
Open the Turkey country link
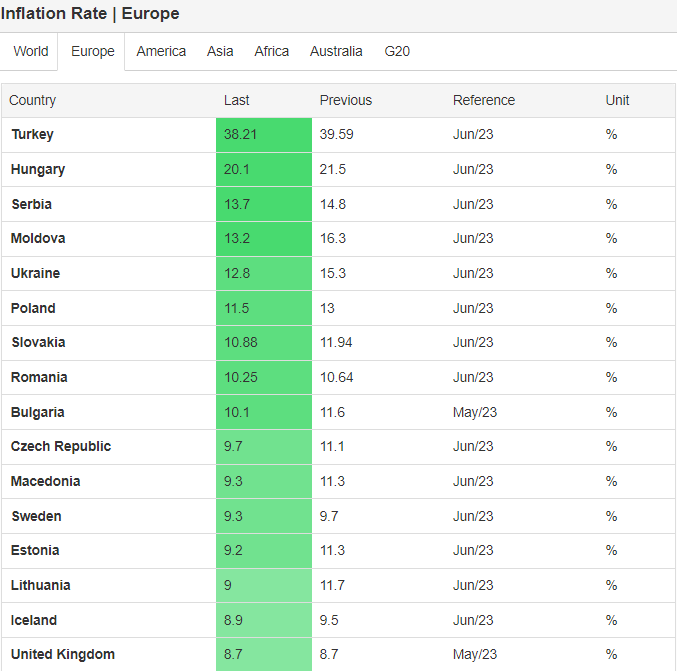point(32,135)
